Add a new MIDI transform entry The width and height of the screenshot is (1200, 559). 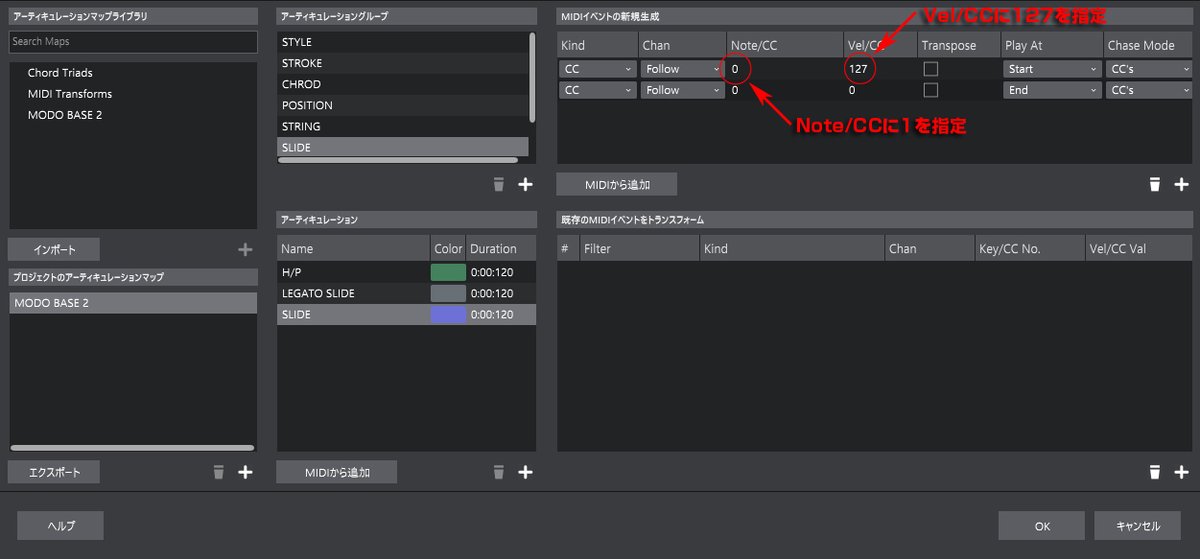pos(1181,472)
